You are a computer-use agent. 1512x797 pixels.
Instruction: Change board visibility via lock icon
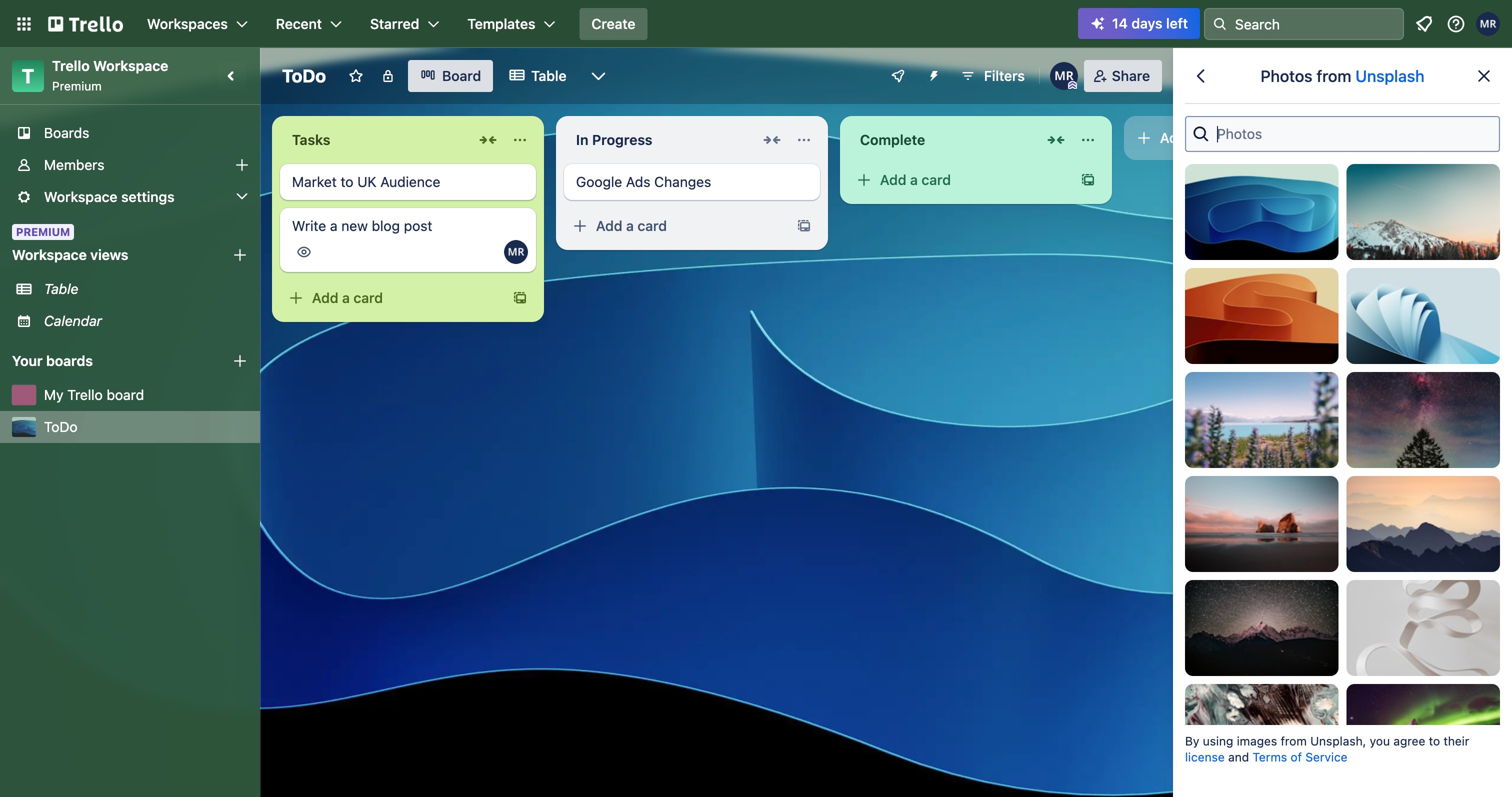click(388, 75)
